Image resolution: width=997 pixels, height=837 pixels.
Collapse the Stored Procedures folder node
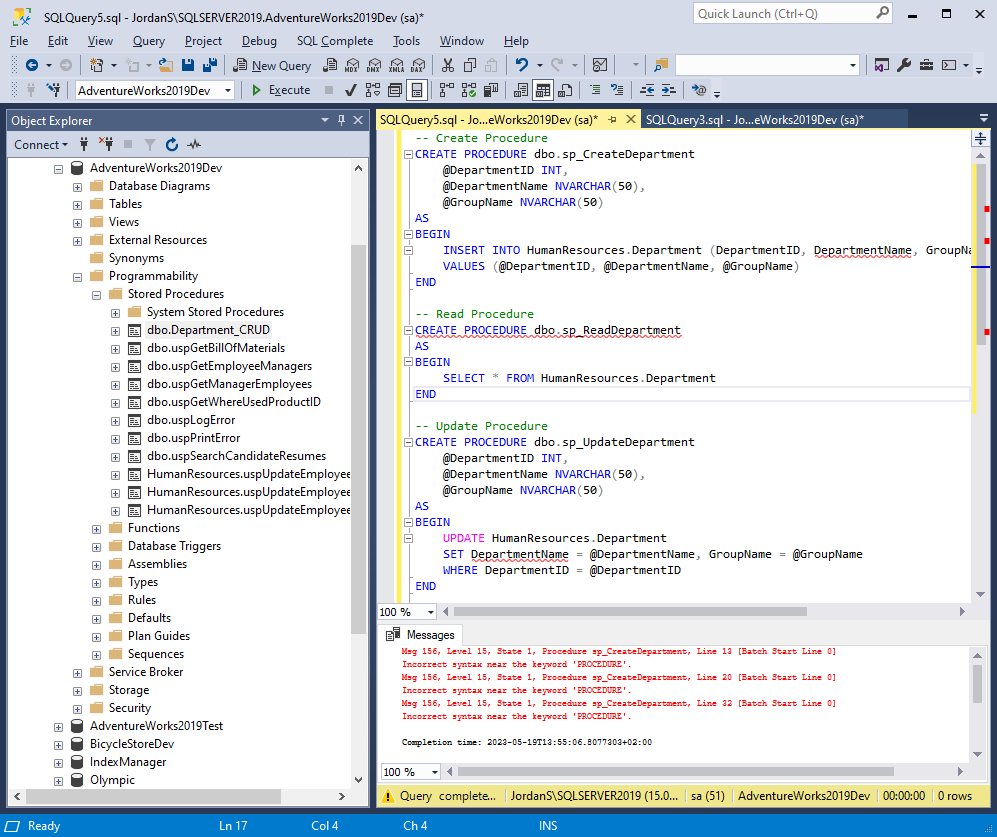tap(97, 294)
